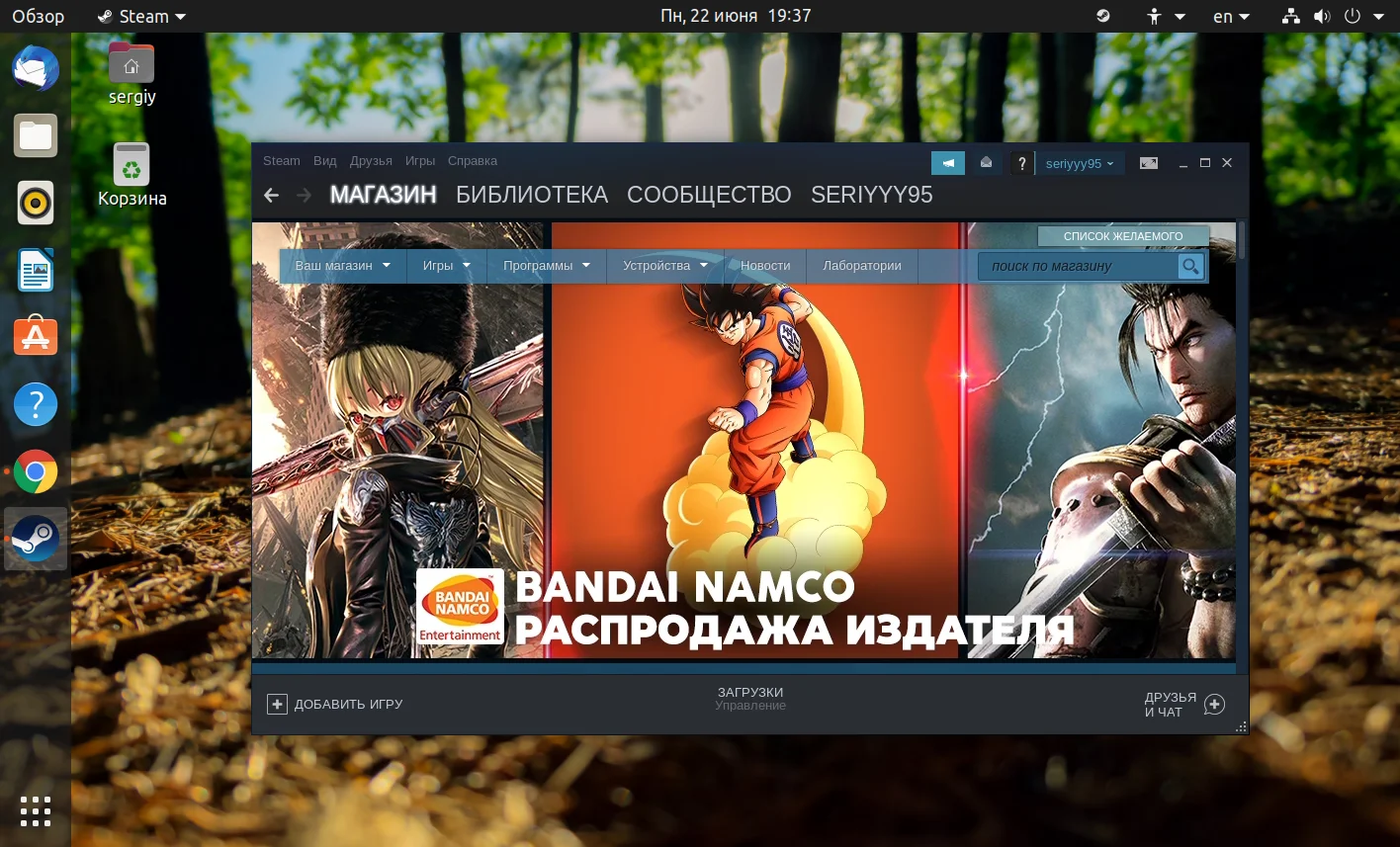Click the Обзор activities button
The height and width of the screenshot is (847, 1400).
point(38,16)
